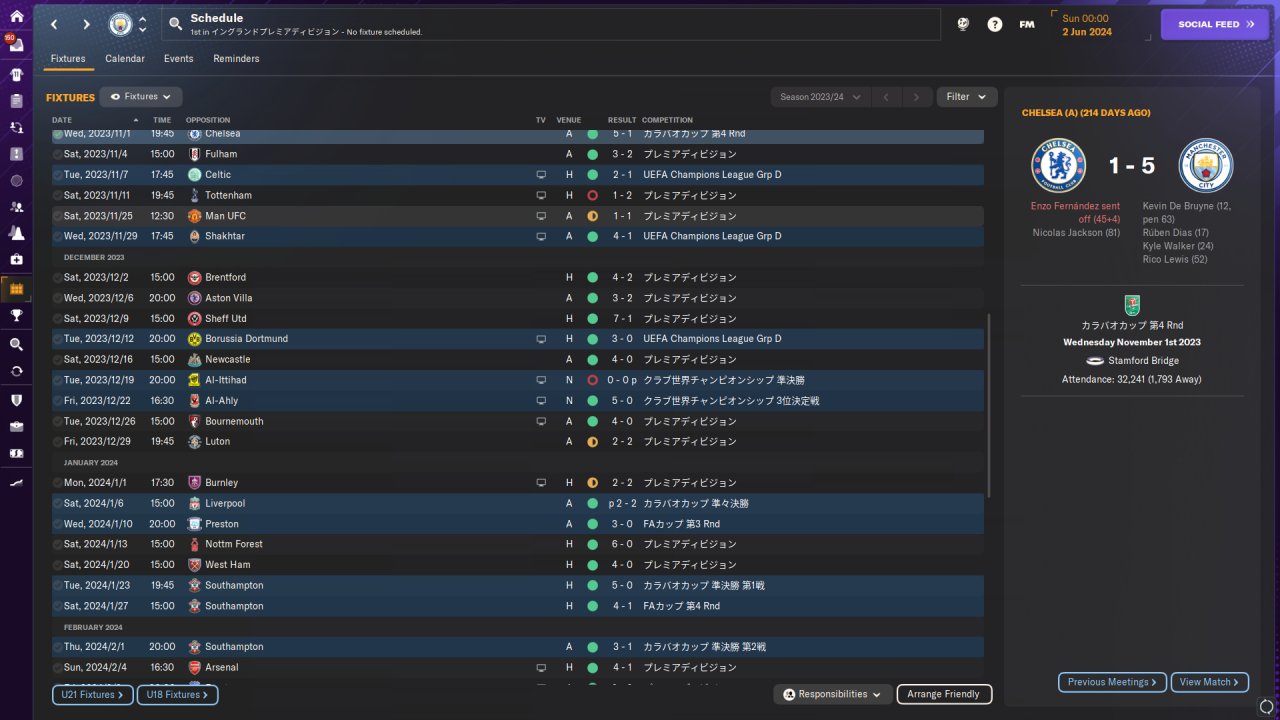Click the Opposition column header
1280x720 pixels.
[x=208, y=120]
